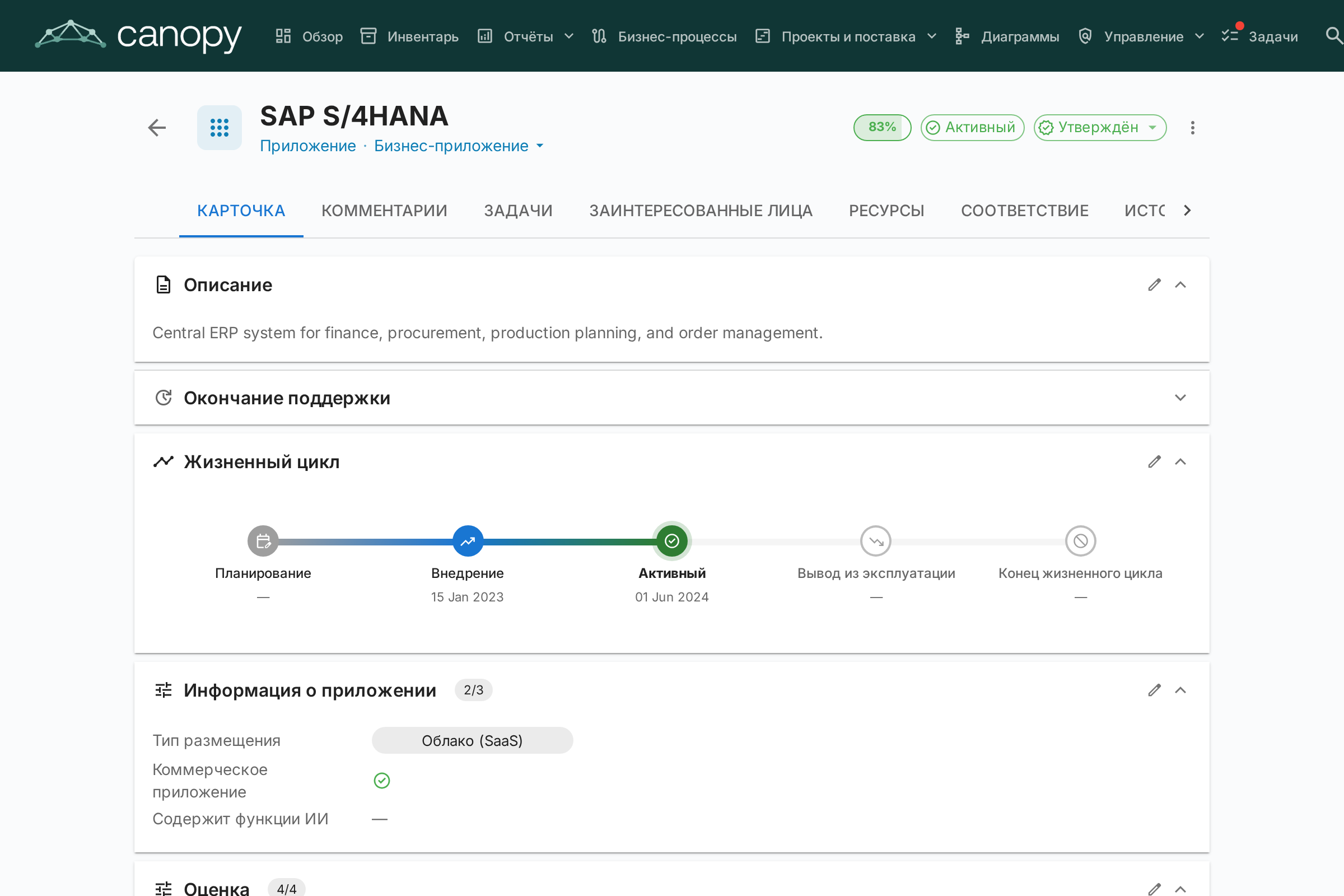The width and height of the screenshot is (1344, 896).
Task: Click the Активный status badge
Action: coord(973,128)
